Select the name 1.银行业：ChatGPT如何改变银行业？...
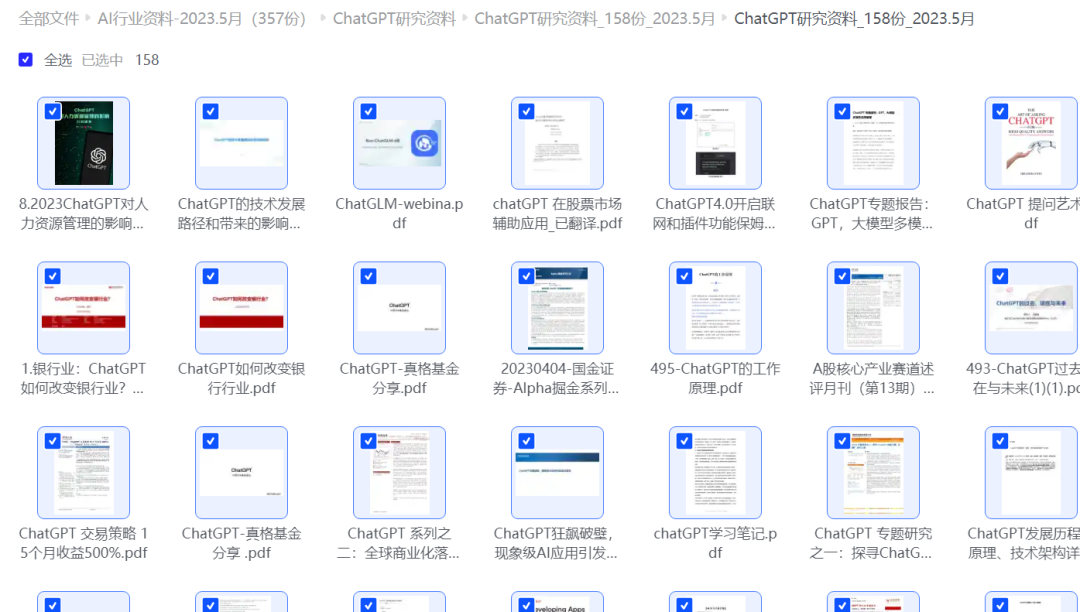Image resolution: width=1080 pixels, height=612 pixels. click(x=83, y=378)
